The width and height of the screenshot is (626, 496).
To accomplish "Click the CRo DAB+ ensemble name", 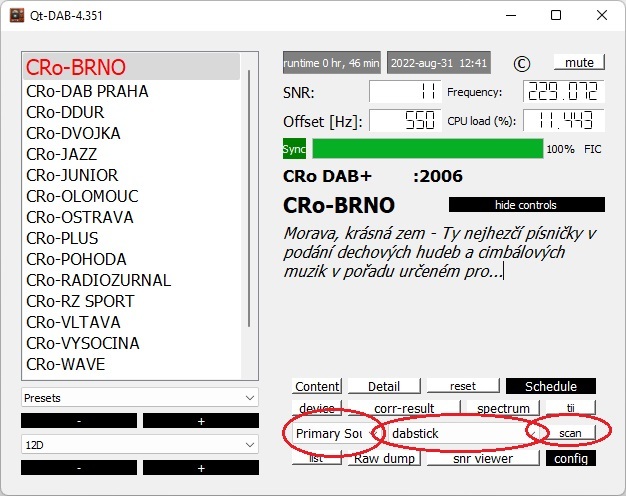I will point(327,176).
